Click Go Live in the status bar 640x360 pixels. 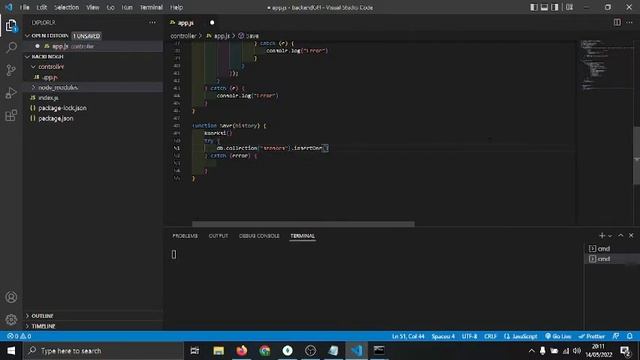(x=558, y=336)
